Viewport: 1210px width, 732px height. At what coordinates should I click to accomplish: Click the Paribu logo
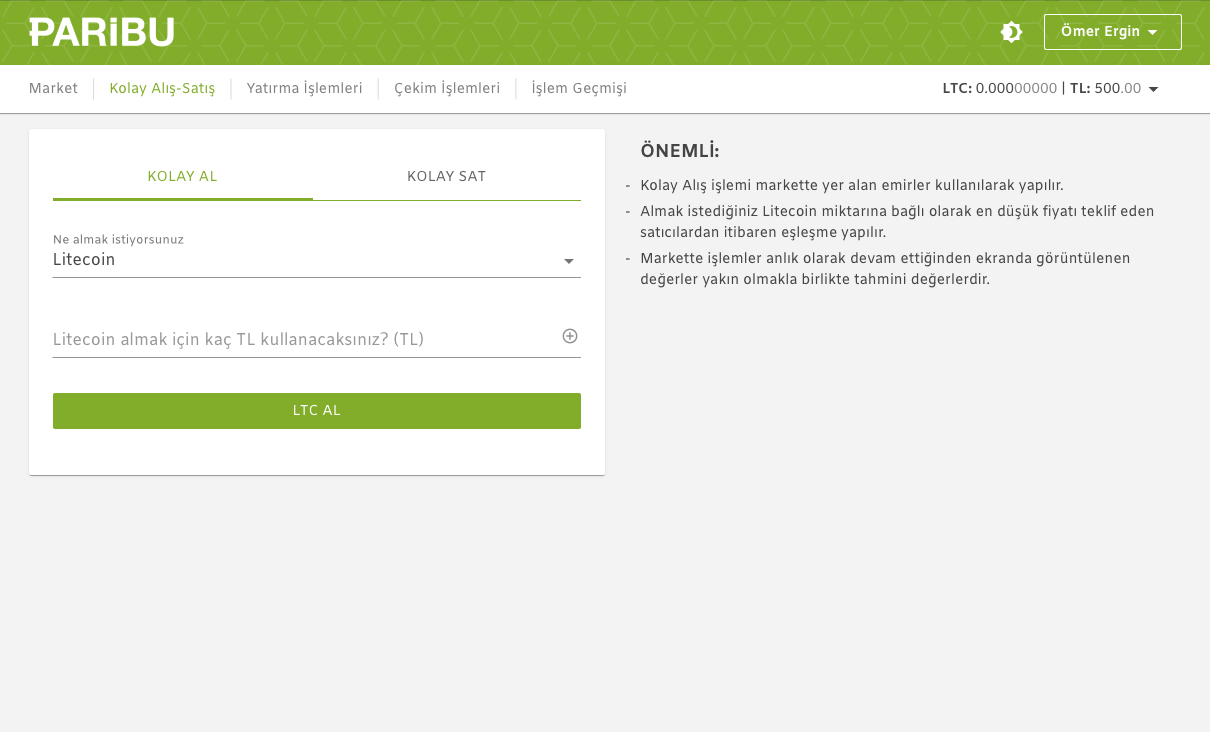(x=101, y=32)
